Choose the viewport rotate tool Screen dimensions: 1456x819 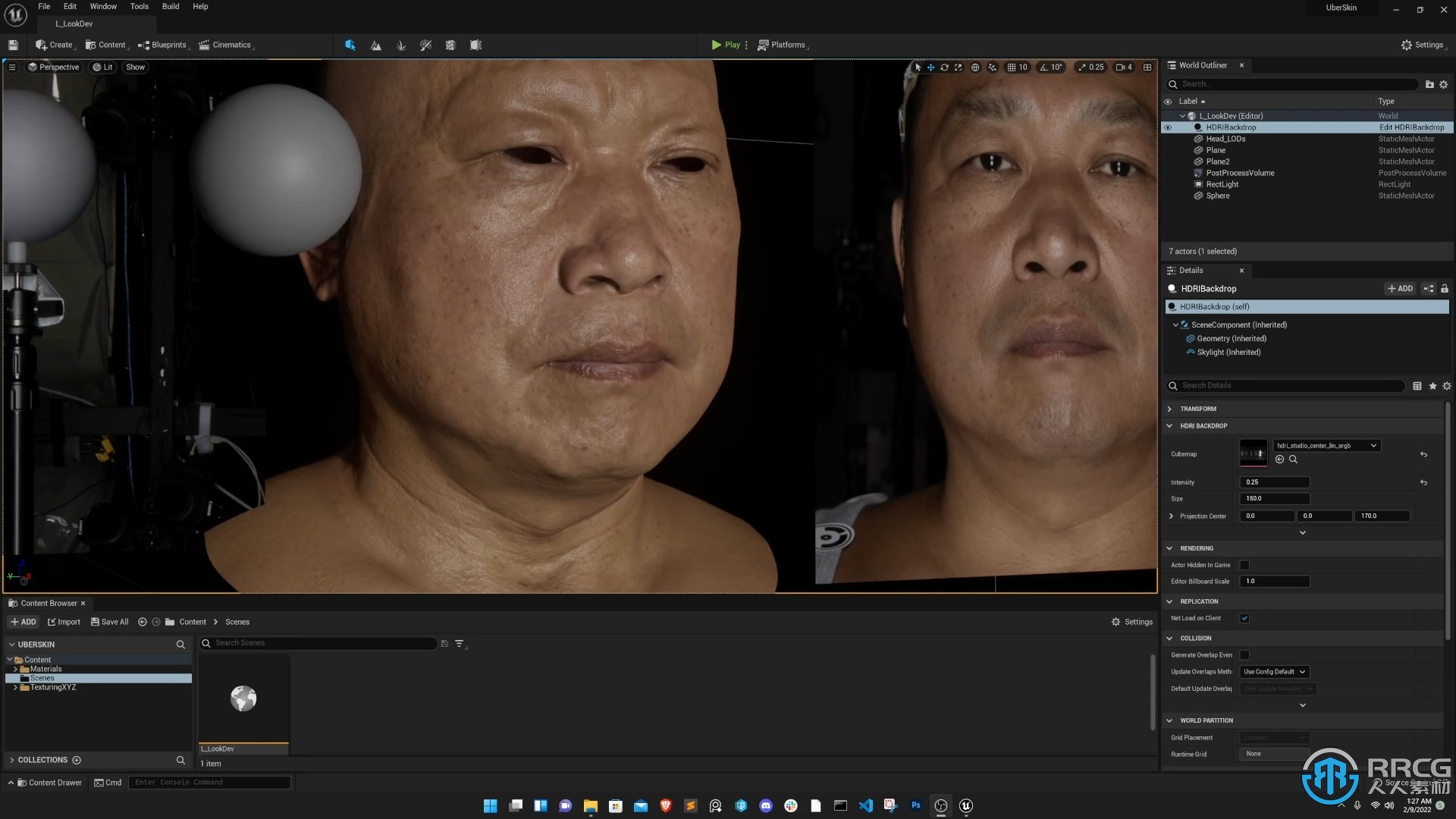point(944,67)
